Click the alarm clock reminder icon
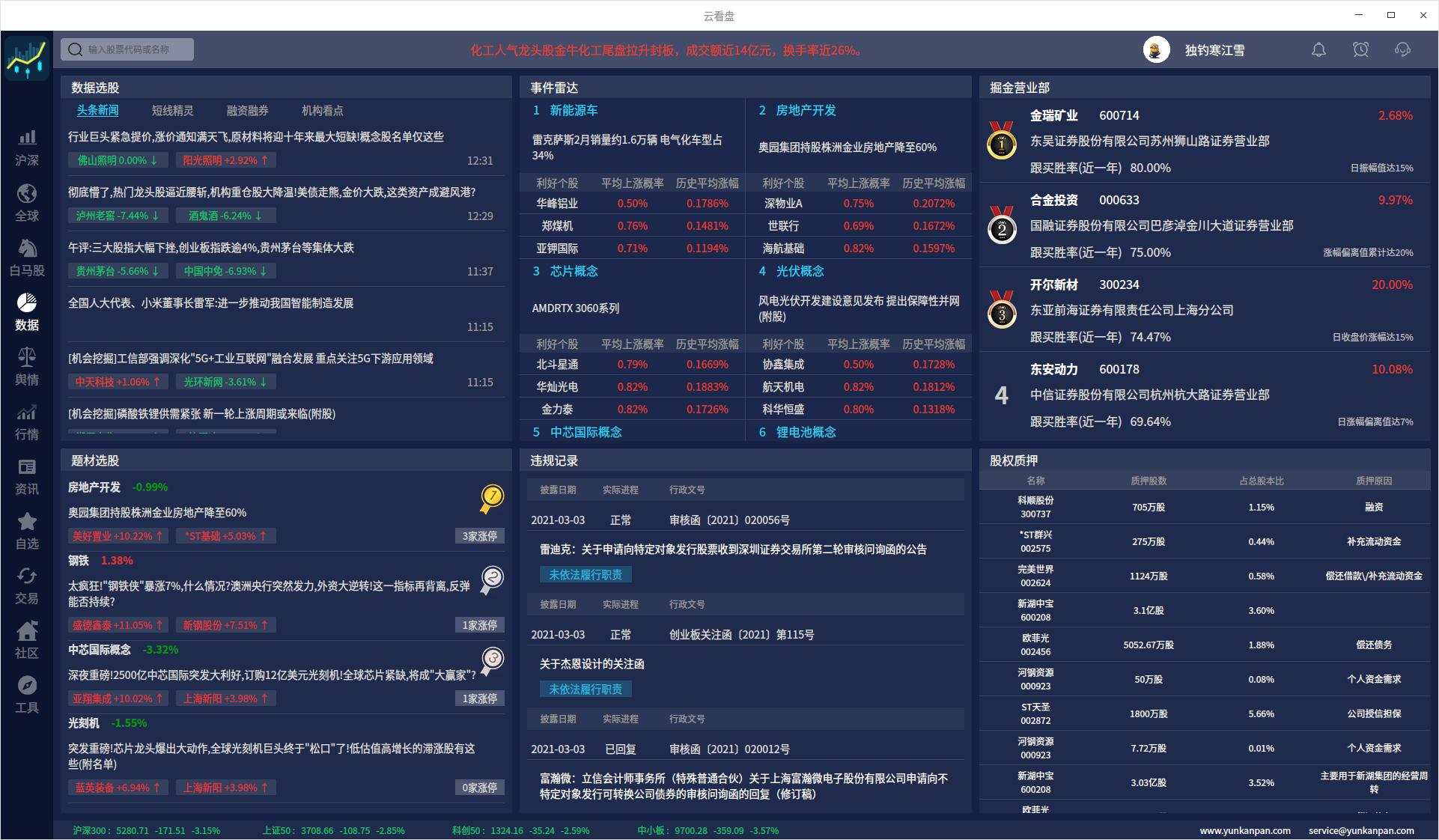Image resolution: width=1439 pixels, height=840 pixels. (x=1361, y=49)
